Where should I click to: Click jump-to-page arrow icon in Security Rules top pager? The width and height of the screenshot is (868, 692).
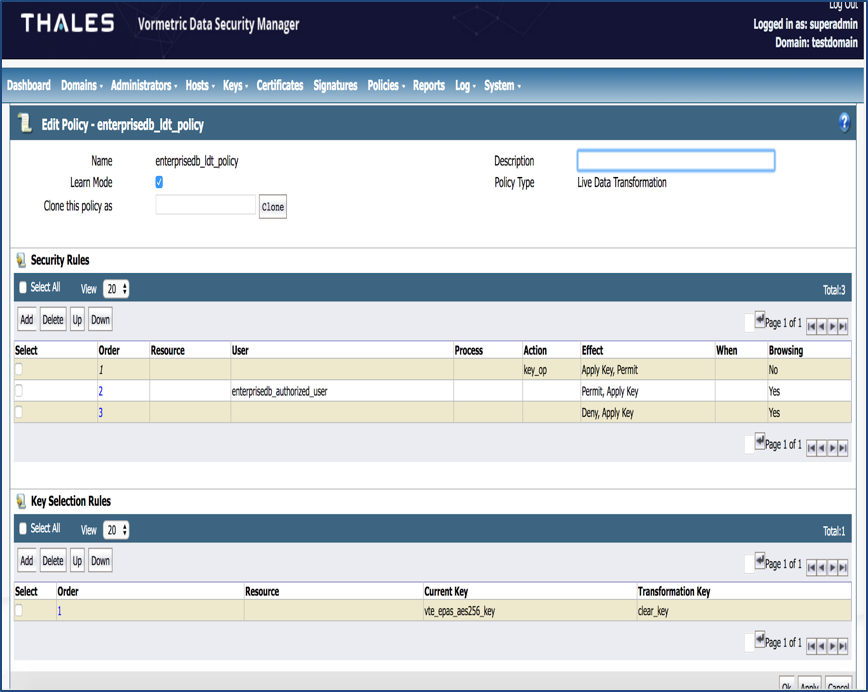point(760,321)
